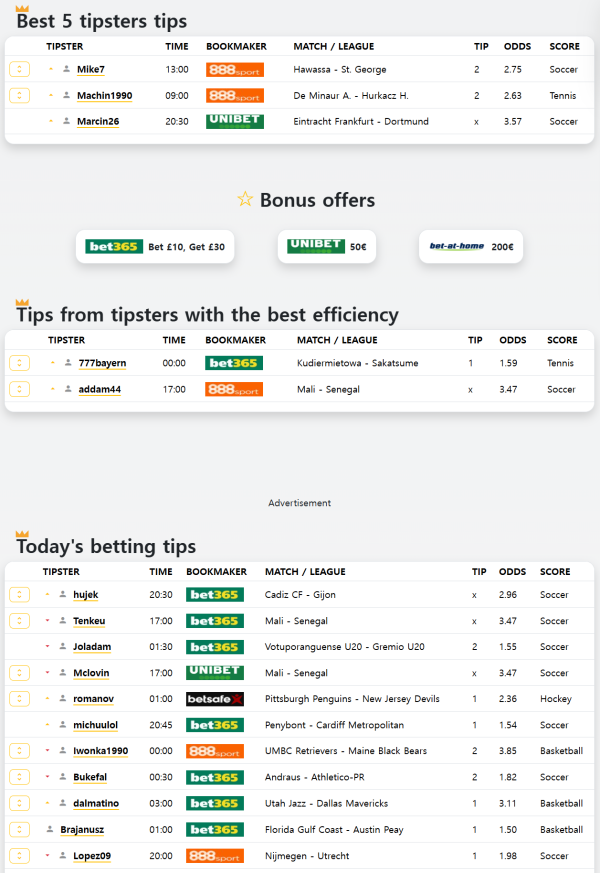600x873 pixels.
Task: Click the 888sport logo in Lopez09's row
Action: 215,856
